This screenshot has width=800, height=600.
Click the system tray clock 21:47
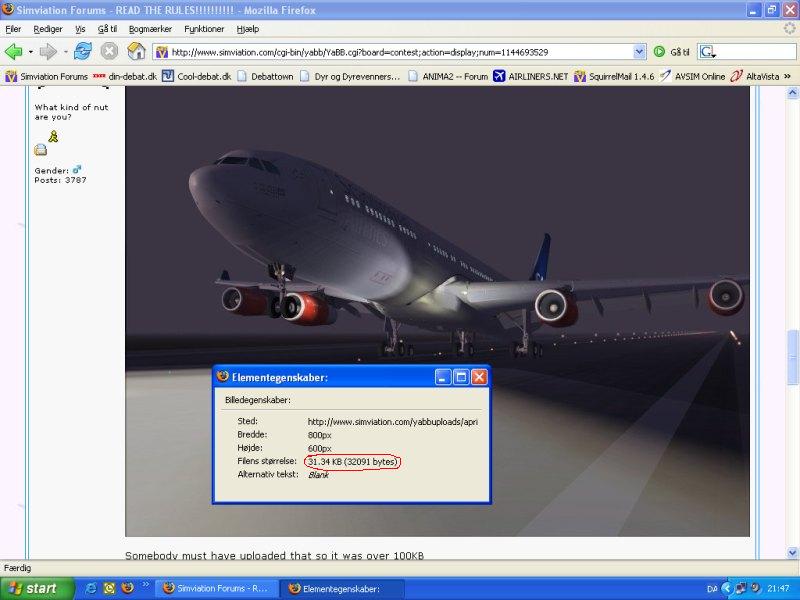click(779, 589)
